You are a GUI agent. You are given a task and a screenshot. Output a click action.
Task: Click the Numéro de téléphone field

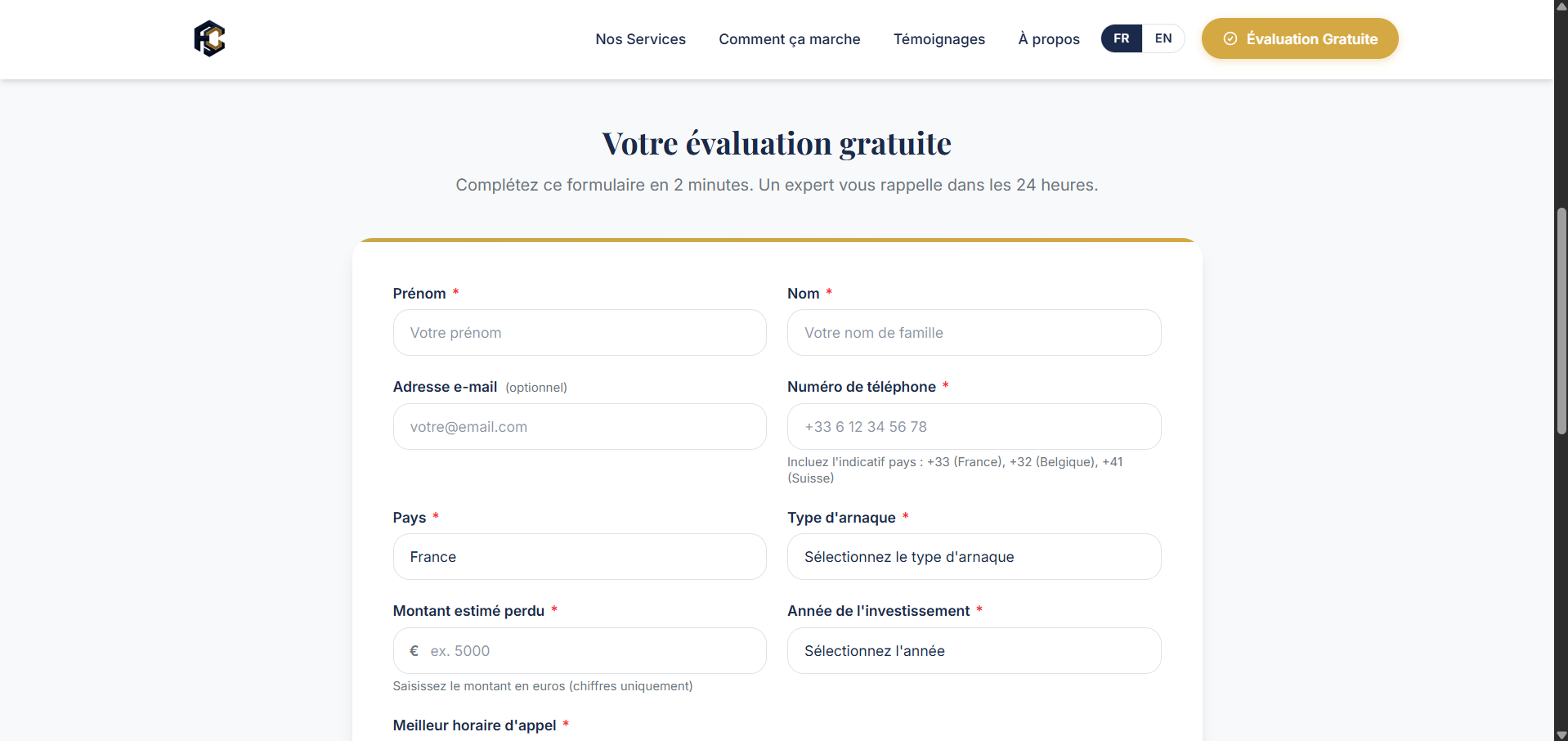point(974,427)
